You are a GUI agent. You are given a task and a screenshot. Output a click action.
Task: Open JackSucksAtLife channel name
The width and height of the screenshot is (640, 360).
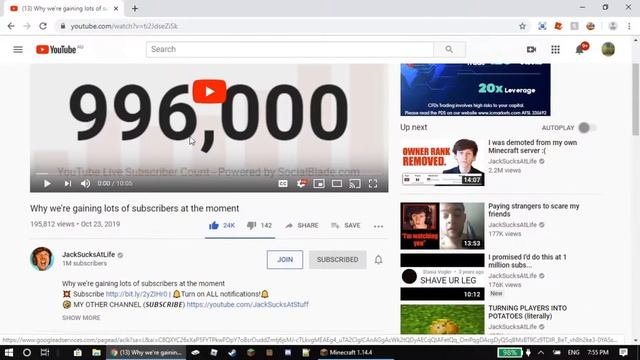[89, 254]
